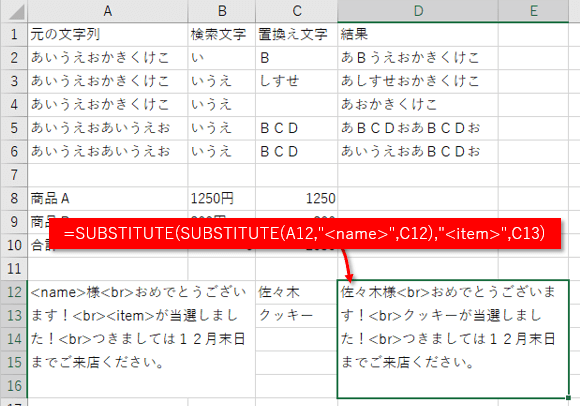Click merged cell D12 with '佐々木様' result
580x406 pixels.
pos(453,339)
